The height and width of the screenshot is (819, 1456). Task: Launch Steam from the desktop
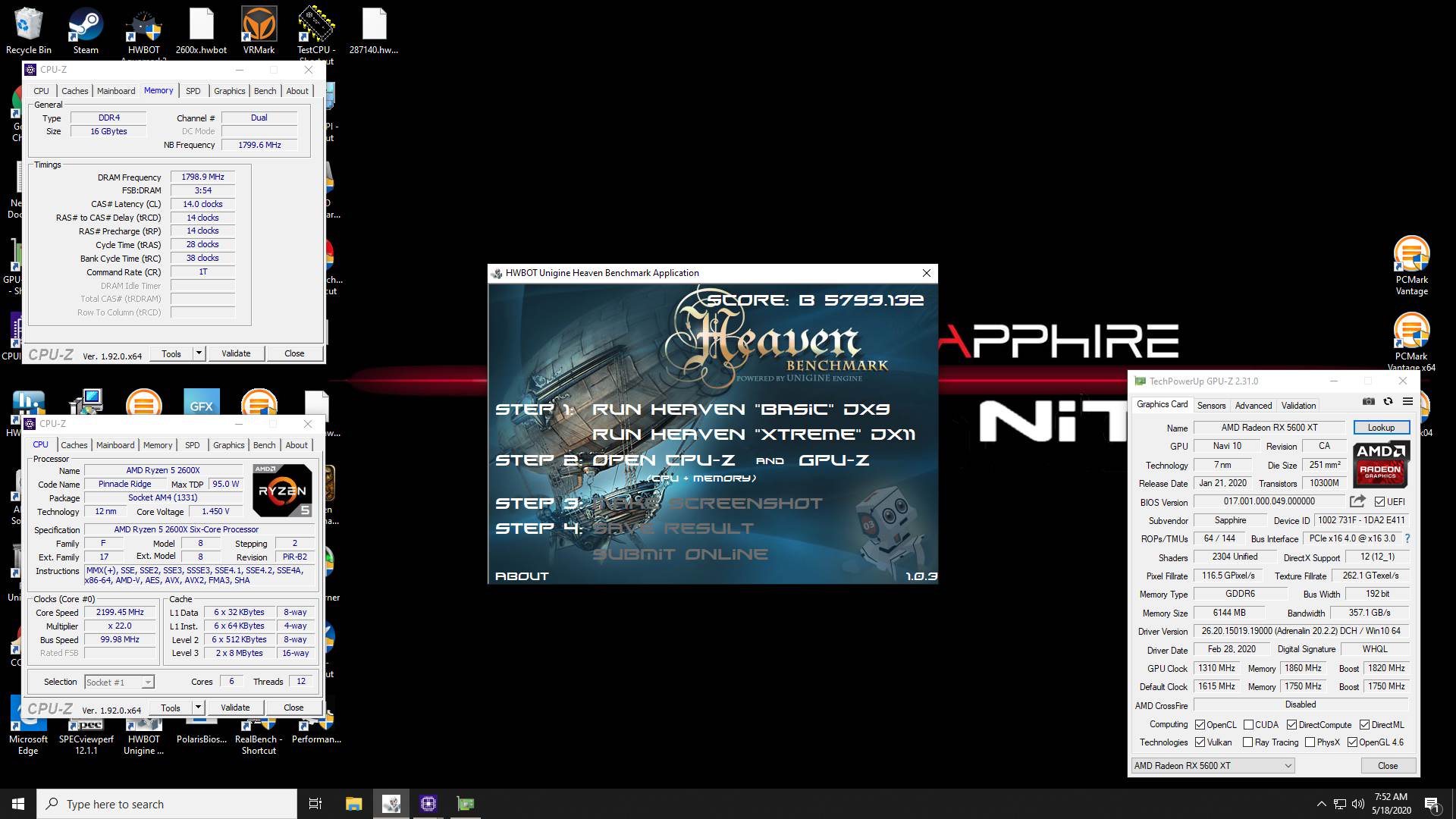coord(86,30)
